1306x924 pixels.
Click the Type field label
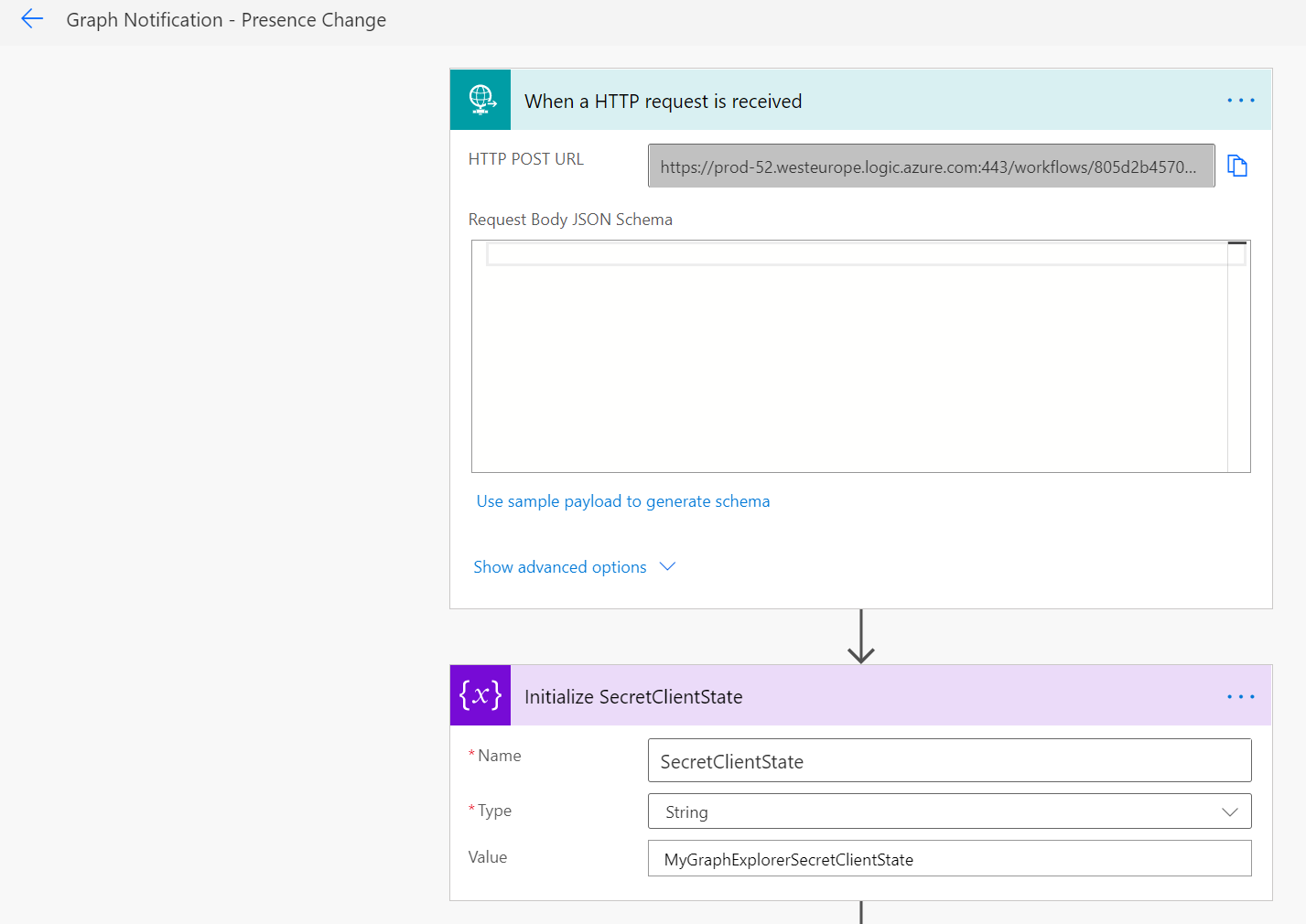pyautogui.click(x=494, y=811)
